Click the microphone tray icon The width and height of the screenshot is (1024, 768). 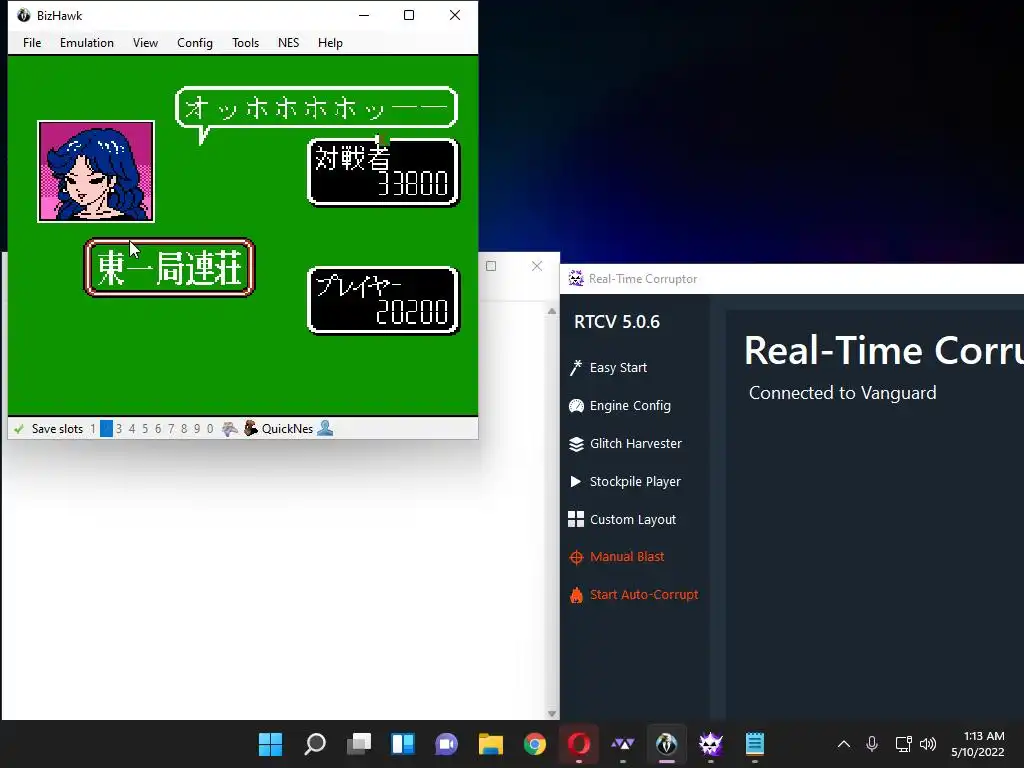(x=872, y=744)
